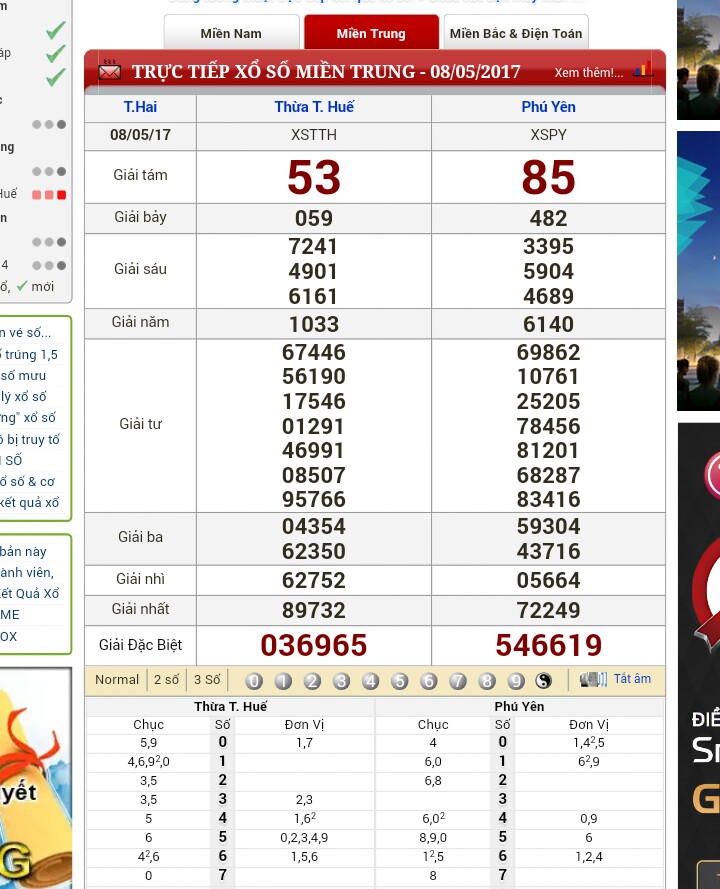
Task: Open Phú Yên province link
Action: [x=548, y=107]
